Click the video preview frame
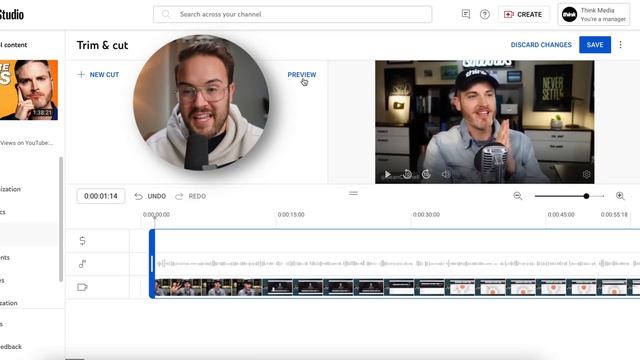The height and width of the screenshot is (360, 640). pos(484,122)
